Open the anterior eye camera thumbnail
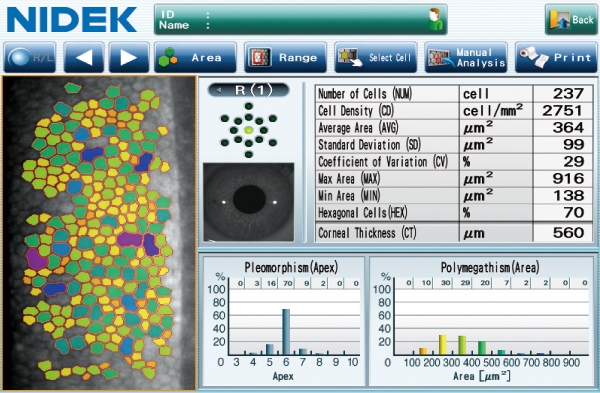 [249, 202]
